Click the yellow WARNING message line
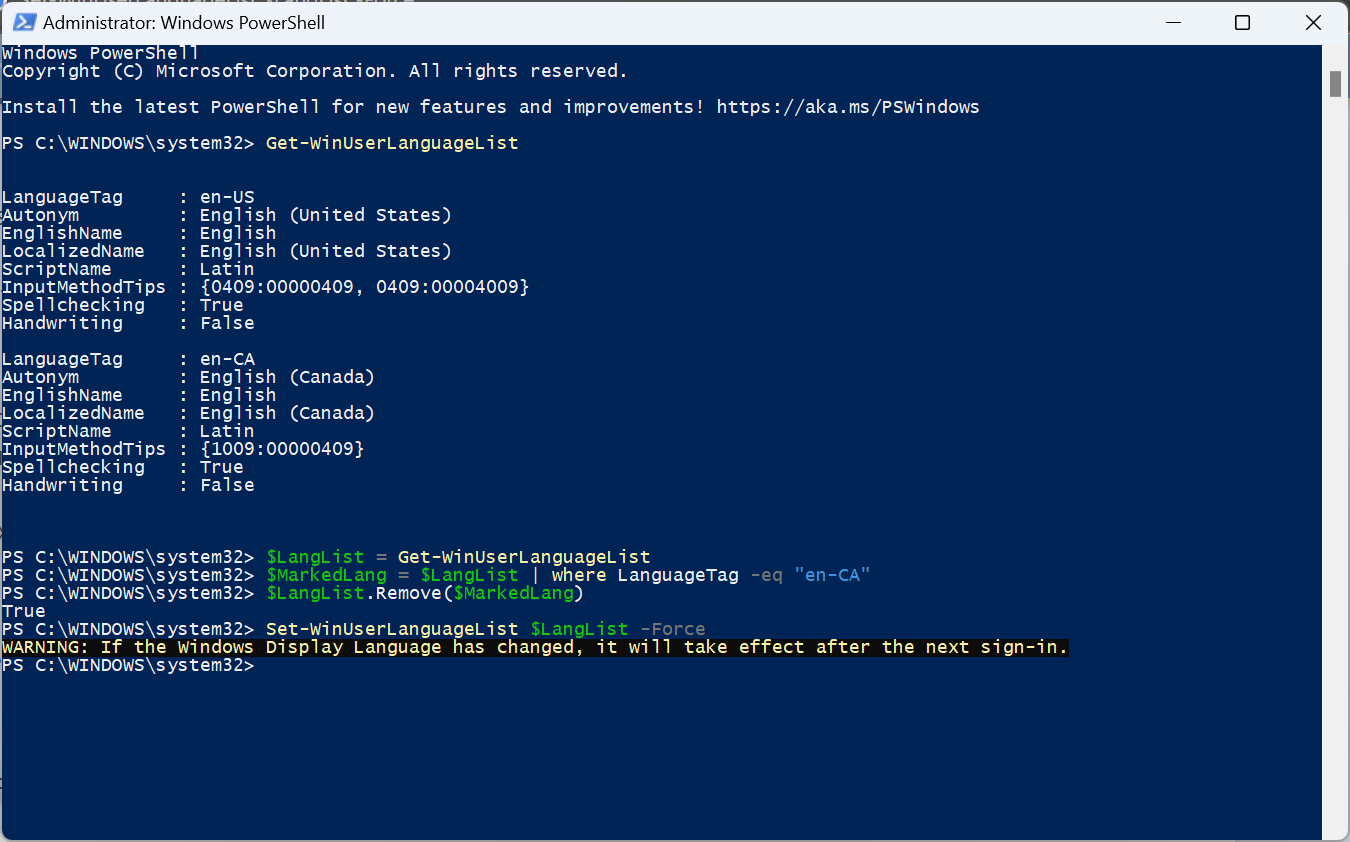Viewport: 1350px width, 842px height. pos(535,647)
